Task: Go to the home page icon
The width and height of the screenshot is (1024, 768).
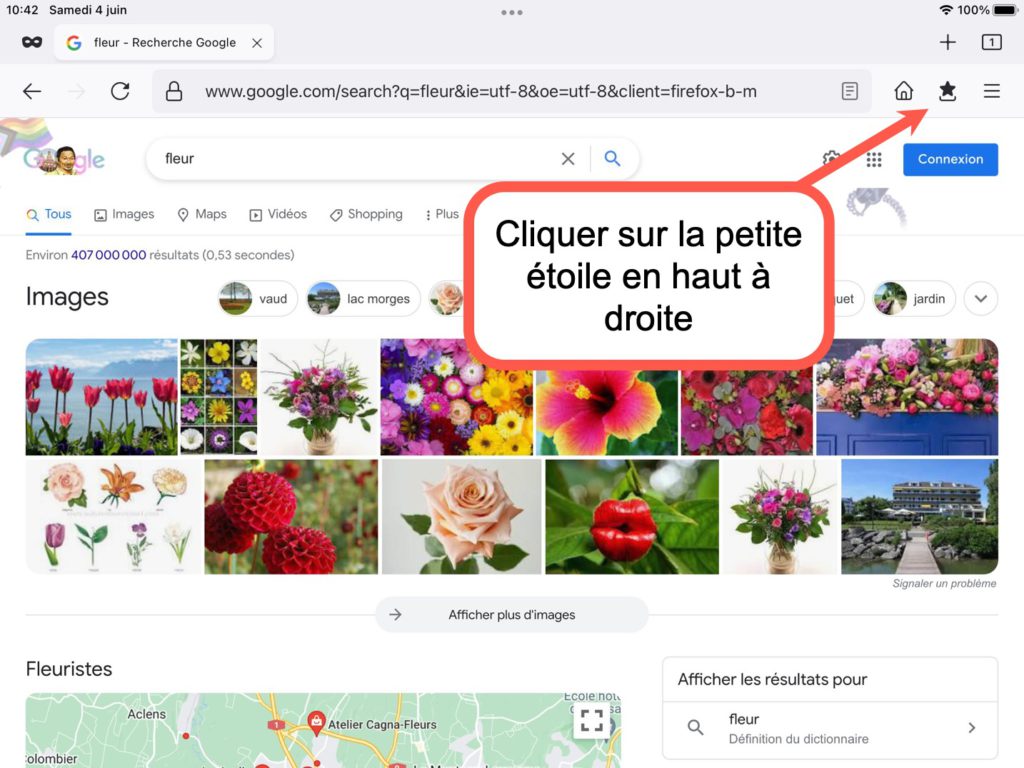Action: tap(903, 92)
